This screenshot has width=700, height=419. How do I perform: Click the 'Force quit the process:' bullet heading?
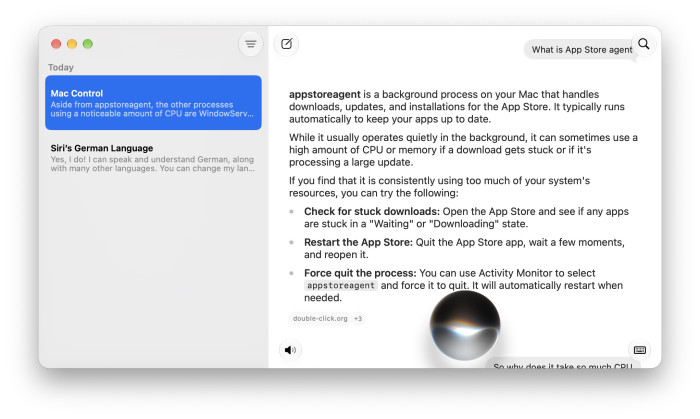360,273
